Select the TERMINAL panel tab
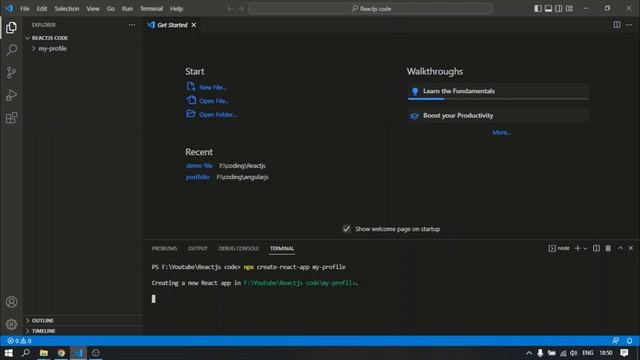The width and height of the screenshot is (640, 360). pos(282,248)
